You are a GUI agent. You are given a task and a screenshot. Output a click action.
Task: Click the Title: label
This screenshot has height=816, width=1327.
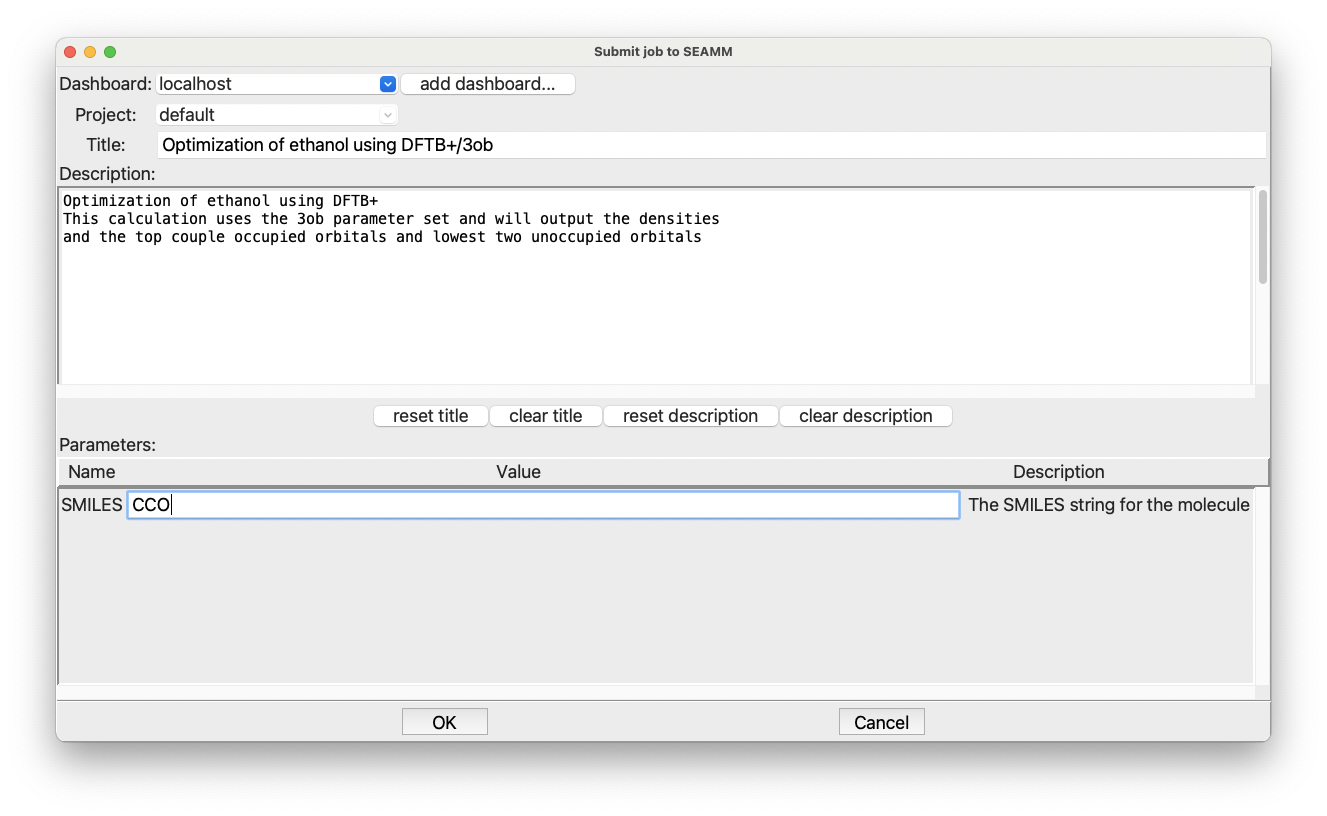click(106, 145)
